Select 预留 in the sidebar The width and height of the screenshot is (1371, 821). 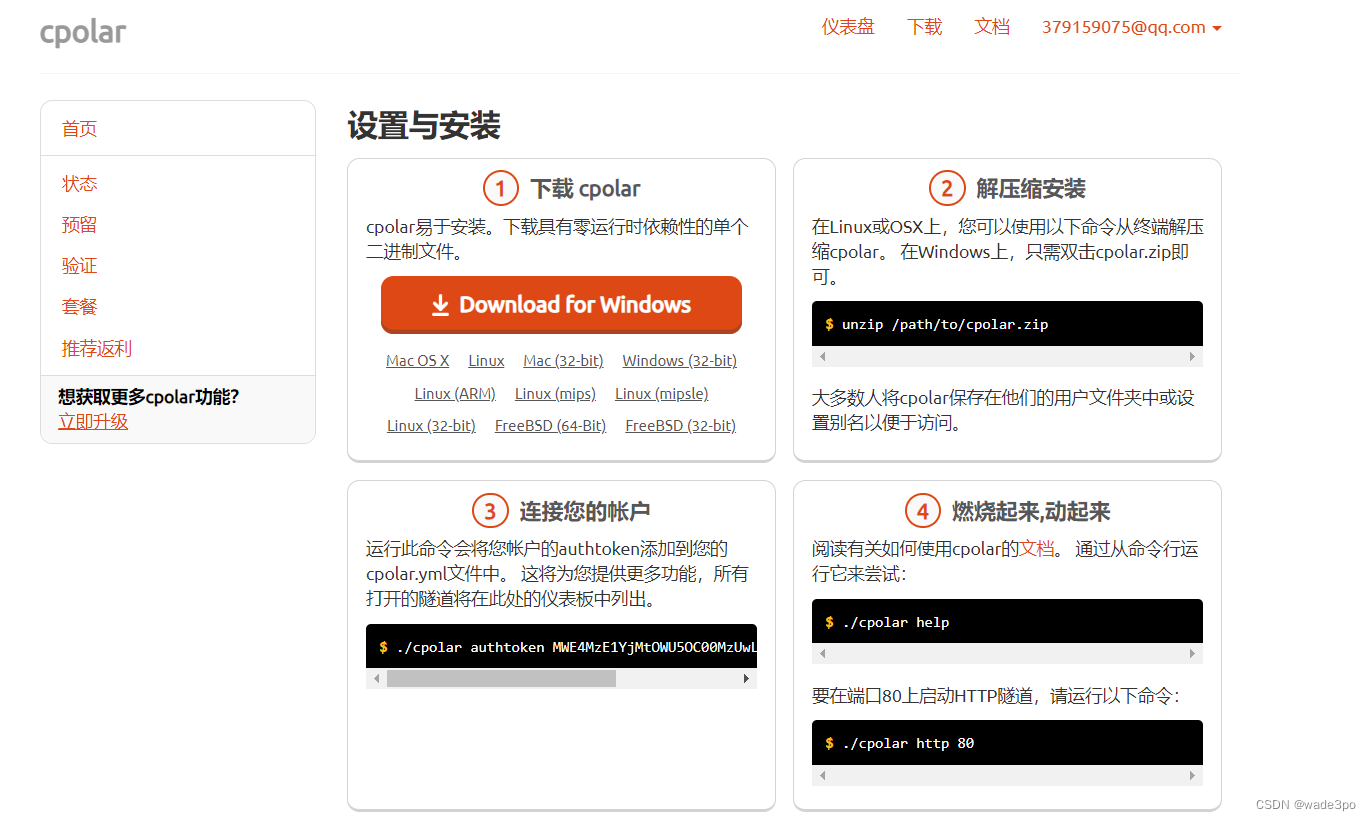[80, 225]
